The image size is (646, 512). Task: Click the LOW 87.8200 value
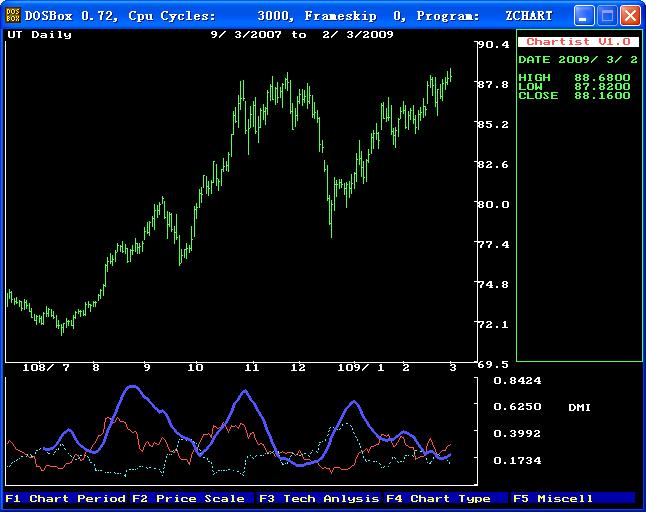coord(574,87)
